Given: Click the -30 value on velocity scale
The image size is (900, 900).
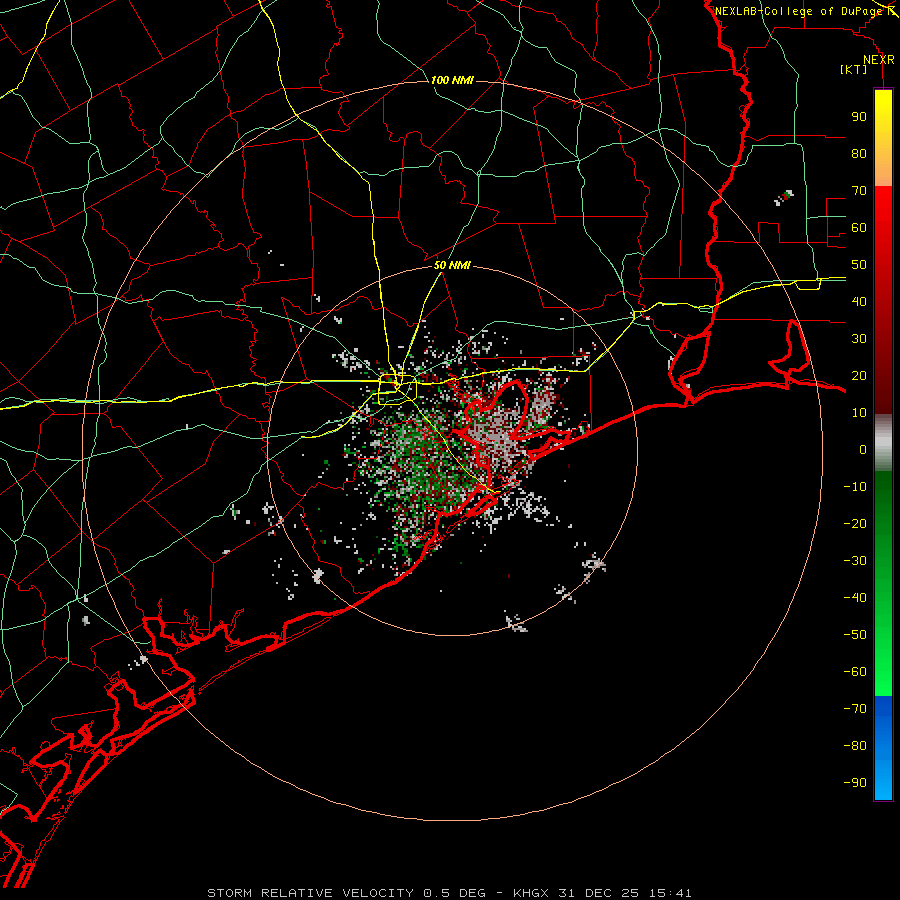Looking at the screenshot, I should (x=855, y=561).
